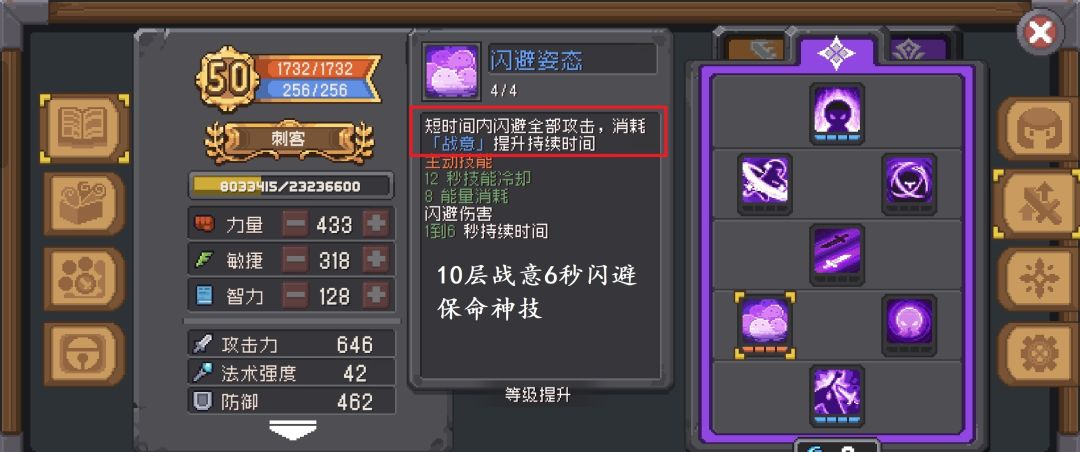Image resolution: width=1080 pixels, height=452 pixels.
Task: Switch to the dark purple emblem tab
Action: pos(918,48)
